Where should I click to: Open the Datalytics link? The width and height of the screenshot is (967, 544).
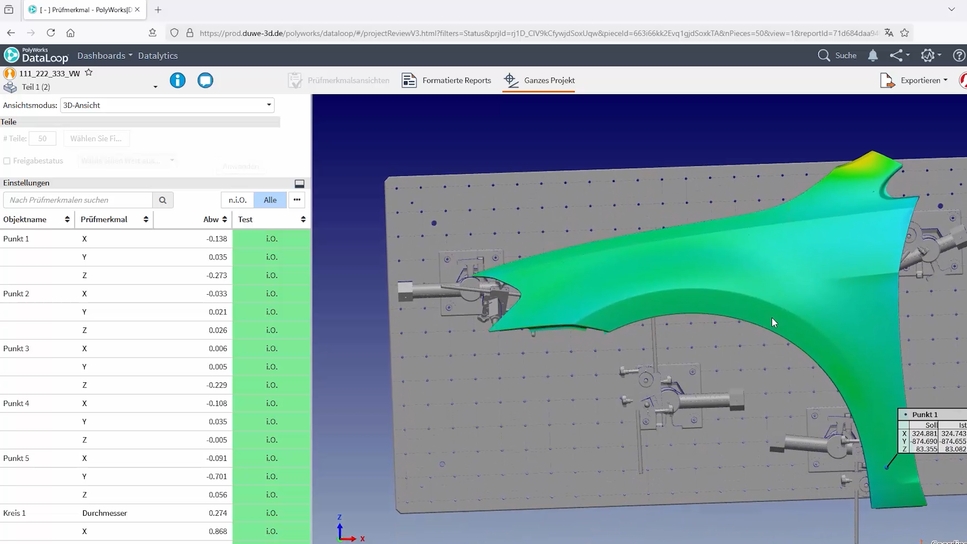[x=158, y=56]
